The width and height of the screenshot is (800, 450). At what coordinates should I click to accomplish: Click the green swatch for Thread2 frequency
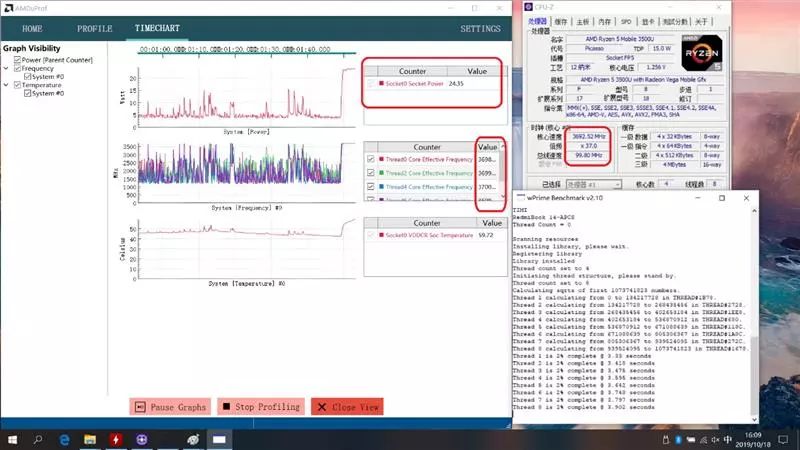pos(381,173)
